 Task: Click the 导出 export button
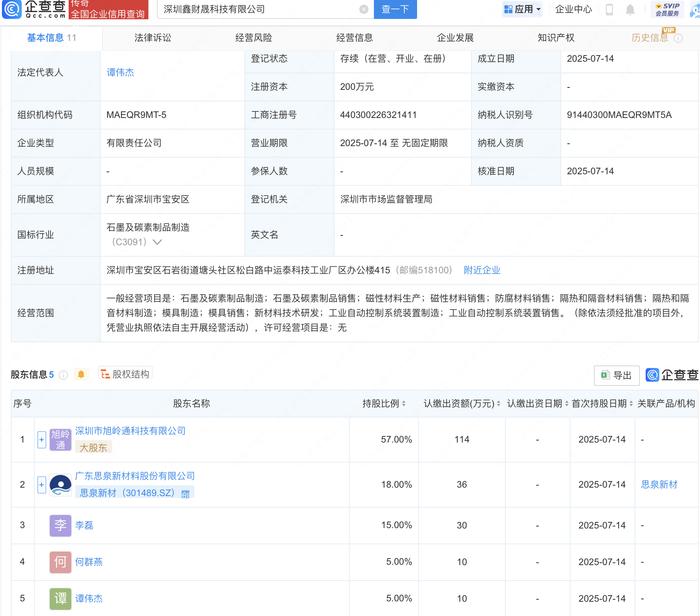[x=617, y=375]
